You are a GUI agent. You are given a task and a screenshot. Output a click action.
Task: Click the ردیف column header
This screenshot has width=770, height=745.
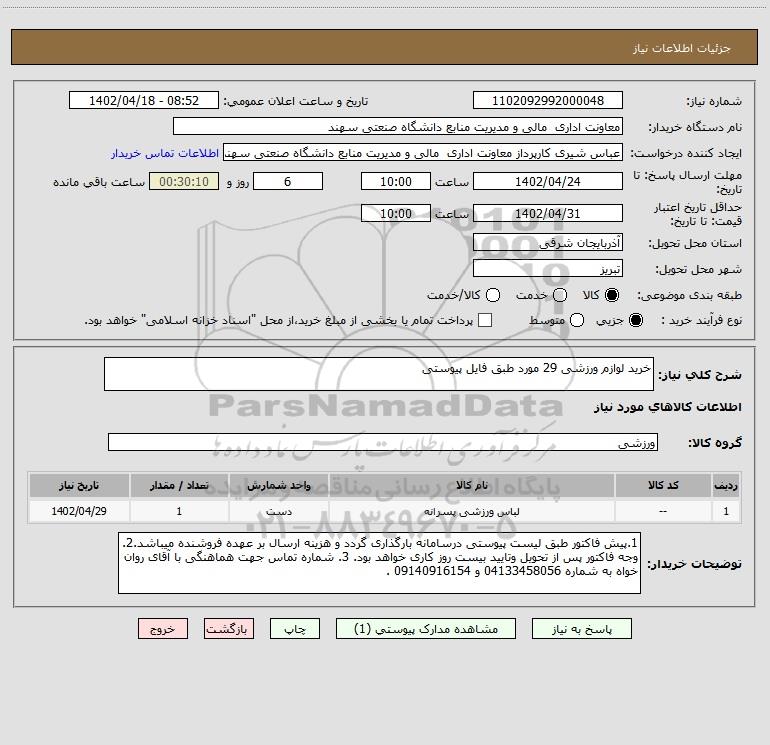[x=726, y=485]
